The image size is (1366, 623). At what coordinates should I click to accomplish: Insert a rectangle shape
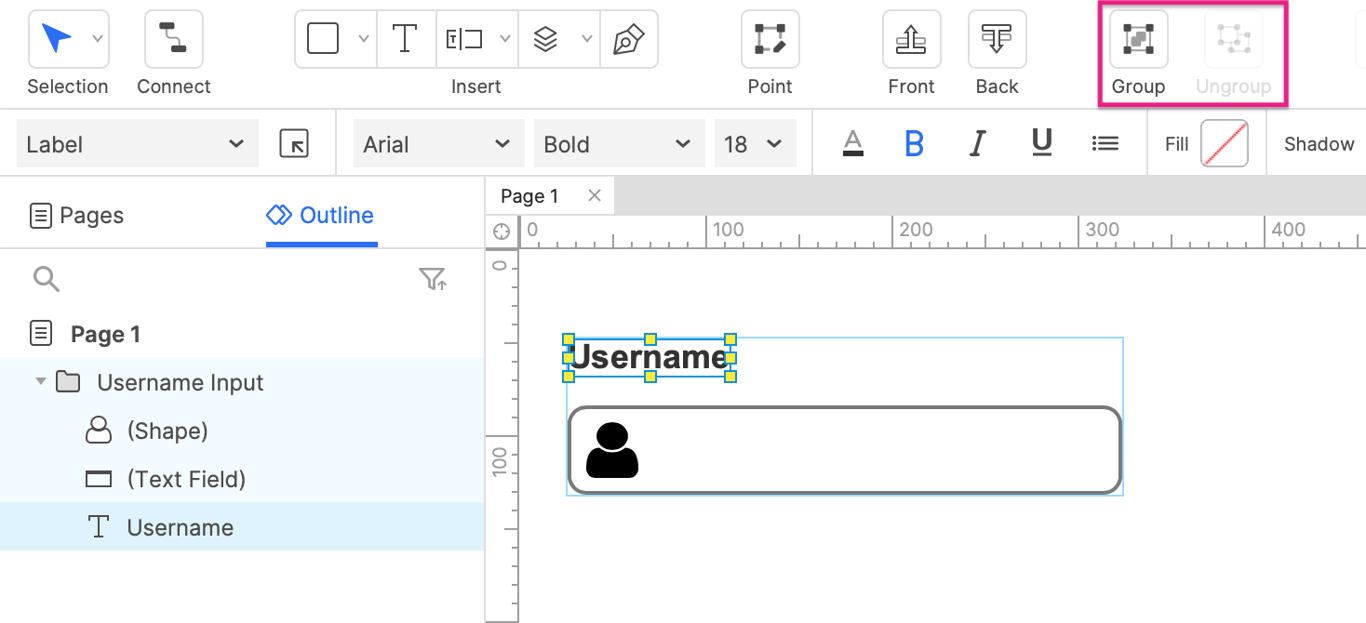[322, 39]
